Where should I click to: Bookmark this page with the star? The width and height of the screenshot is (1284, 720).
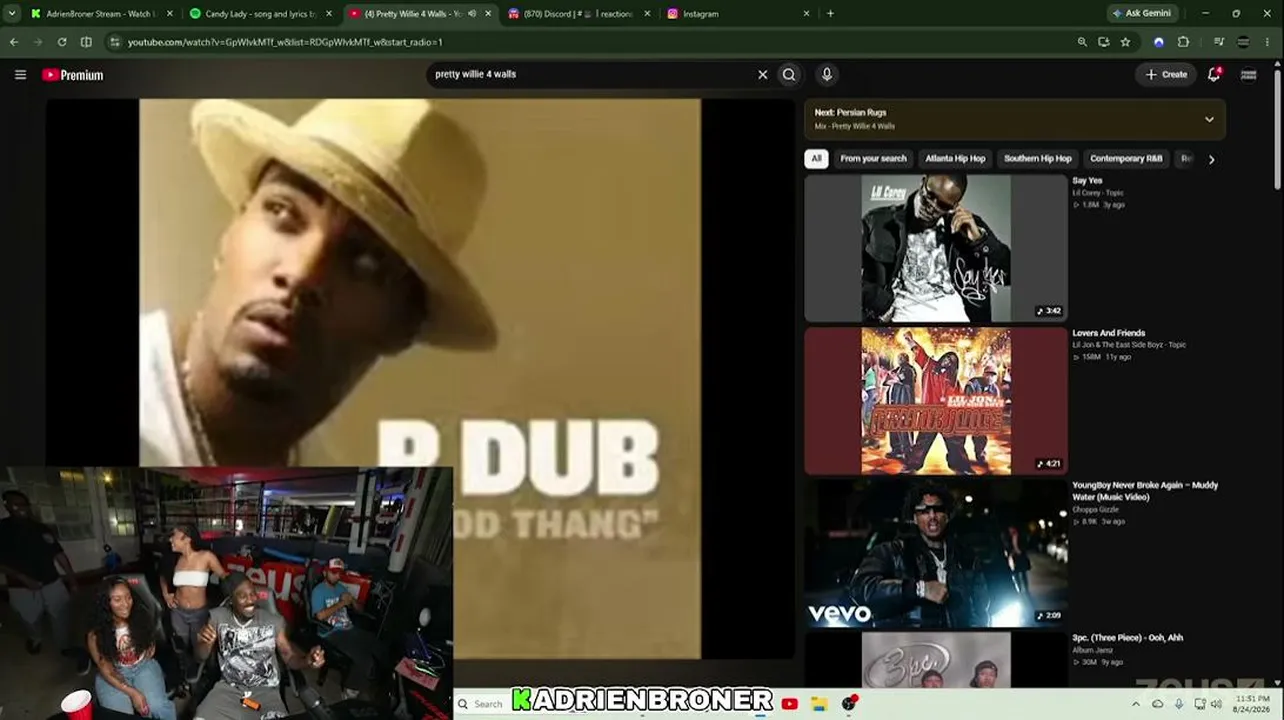tap(1125, 42)
